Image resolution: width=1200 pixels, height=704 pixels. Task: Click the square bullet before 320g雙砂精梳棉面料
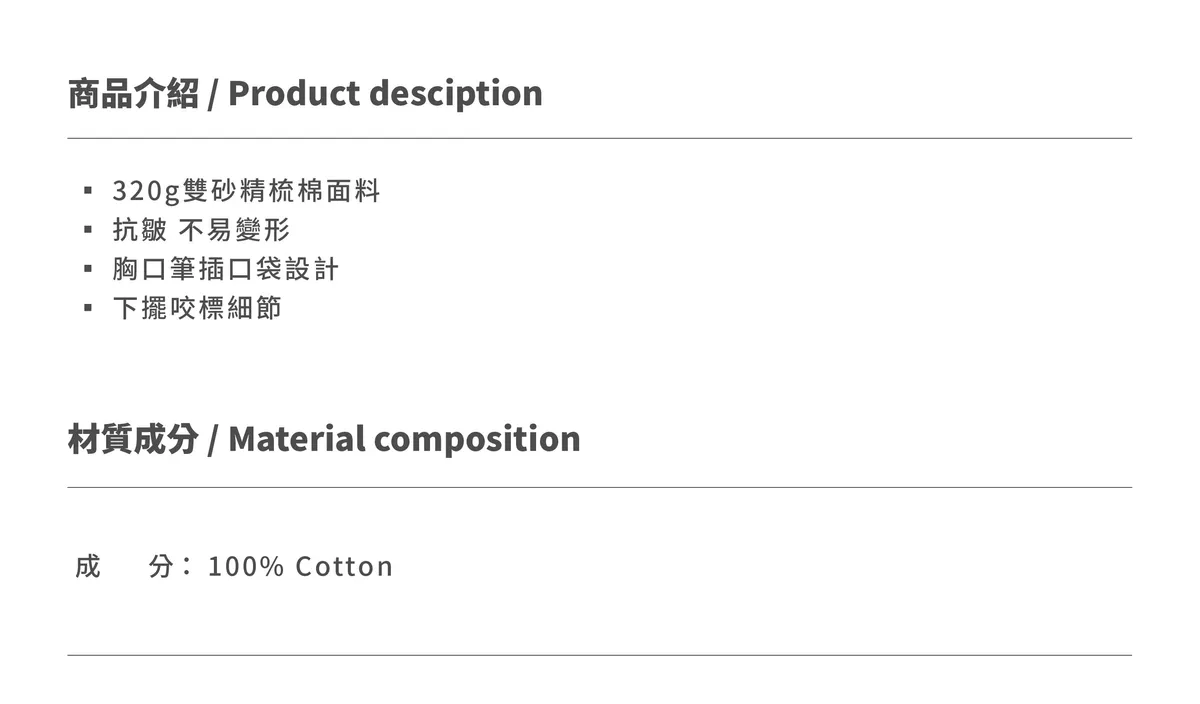click(x=88, y=191)
